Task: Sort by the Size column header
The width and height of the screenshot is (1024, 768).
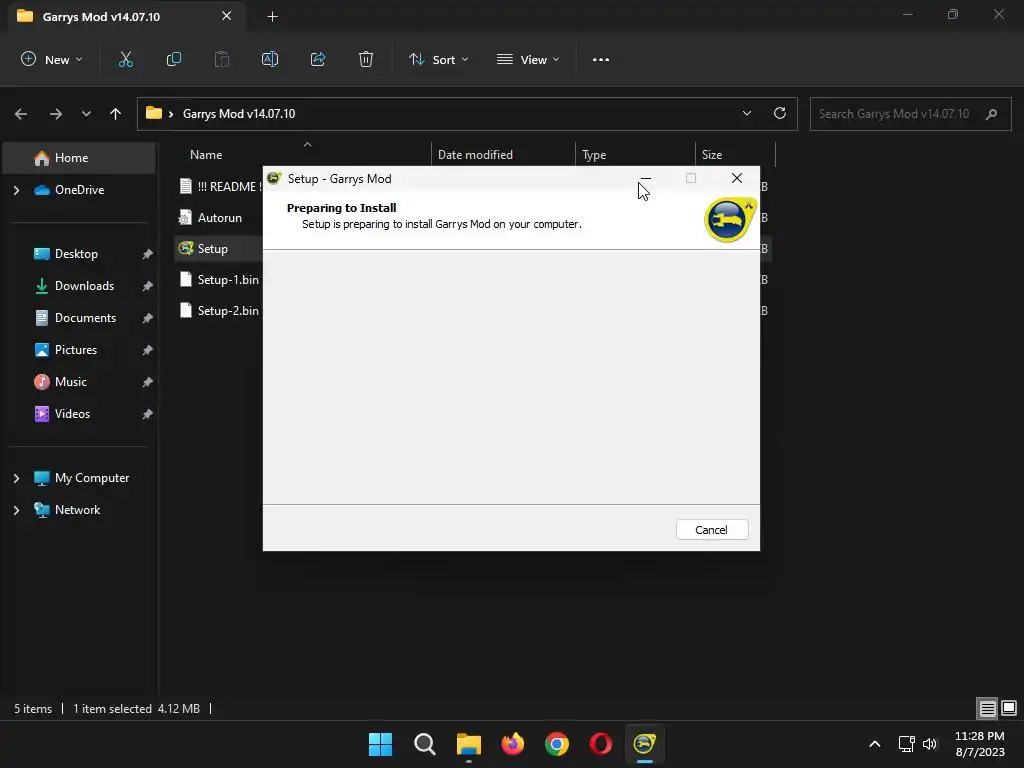Action: (712, 155)
